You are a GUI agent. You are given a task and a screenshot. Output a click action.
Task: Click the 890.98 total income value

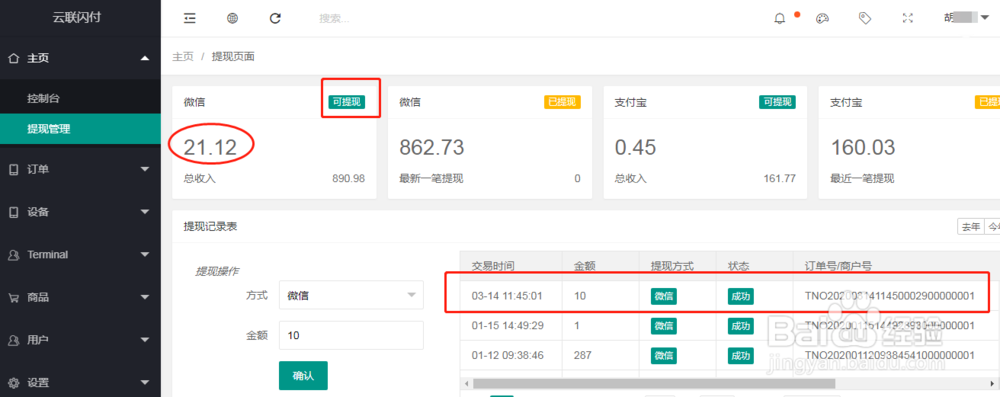tap(348, 179)
